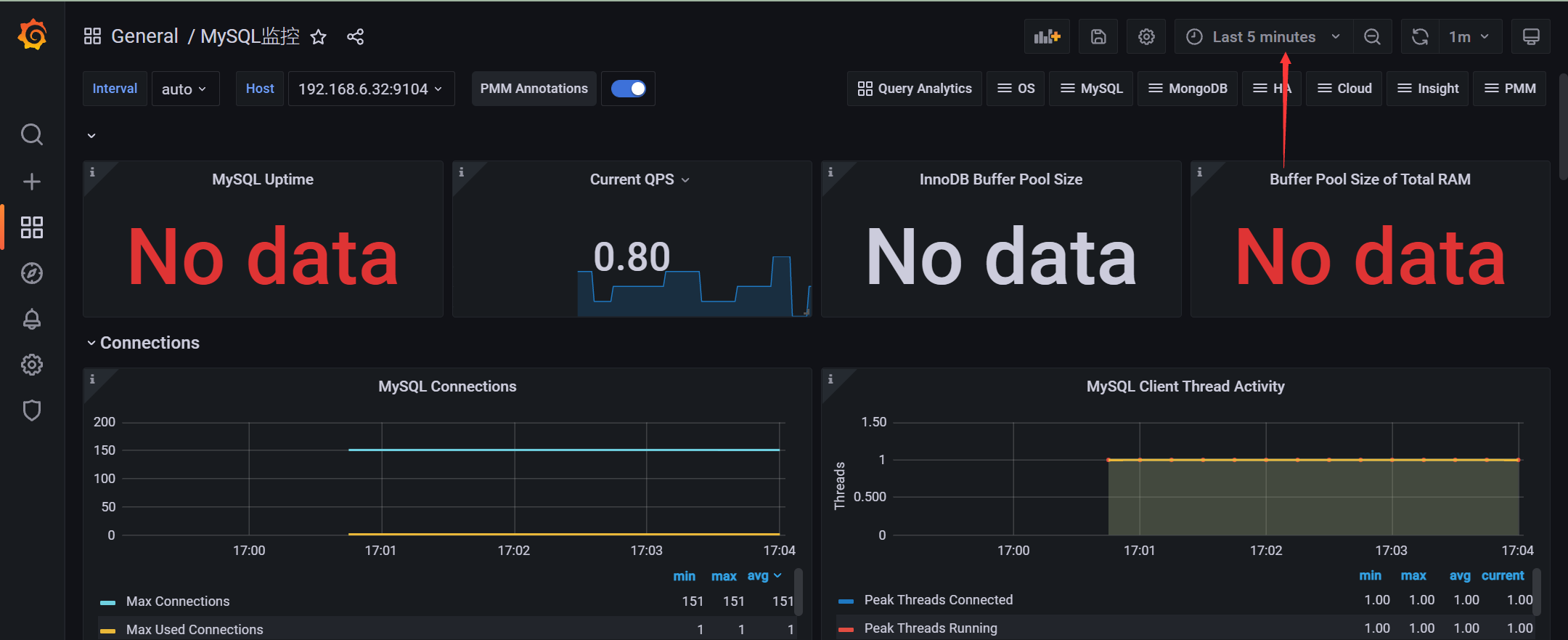The image size is (1568, 640).
Task: Open the Create plus menu in sidebar
Action: click(32, 181)
